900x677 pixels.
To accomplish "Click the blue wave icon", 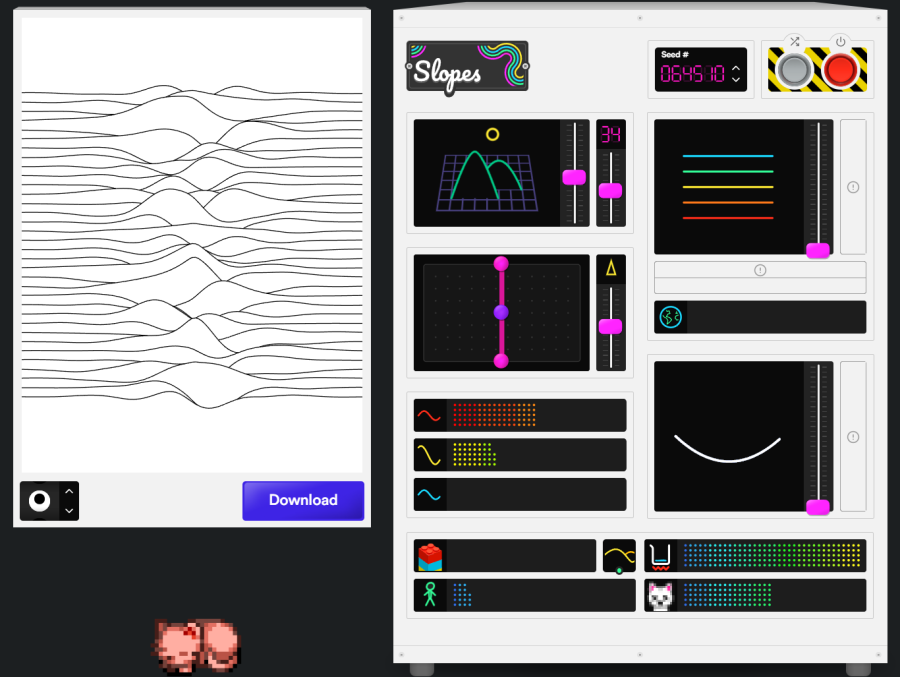I will pyautogui.click(x=429, y=494).
